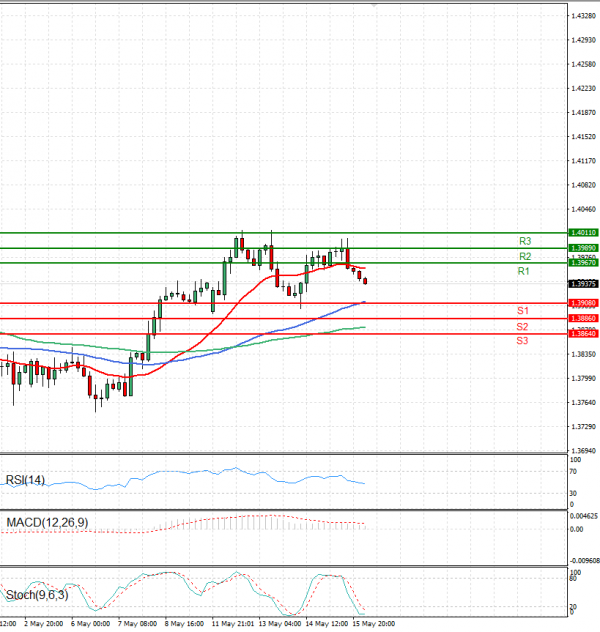Viewport: 600px width, 632px height.
Task: Select the 1.39080 red price tag
Action: [x=583, y=303]
